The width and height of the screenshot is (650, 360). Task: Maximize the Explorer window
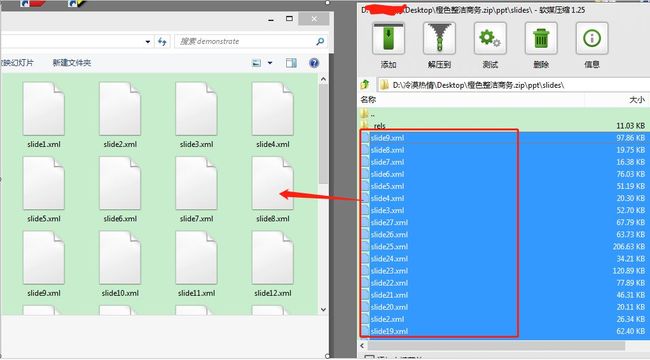click(289, 19)
